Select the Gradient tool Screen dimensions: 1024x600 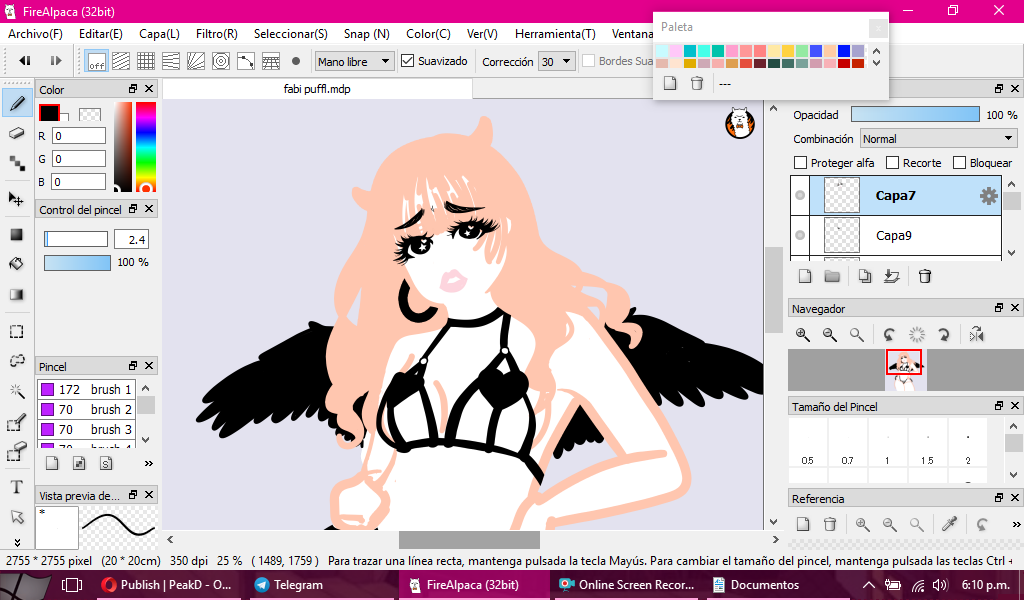[17, 294]
